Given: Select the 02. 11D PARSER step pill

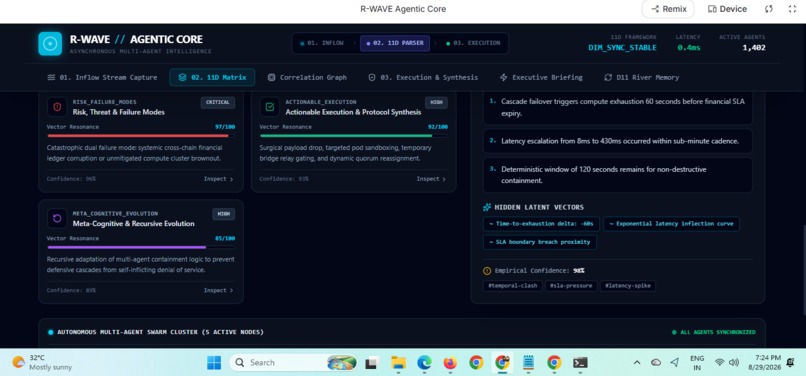Looking at the screenshot, I should [395, 43].
